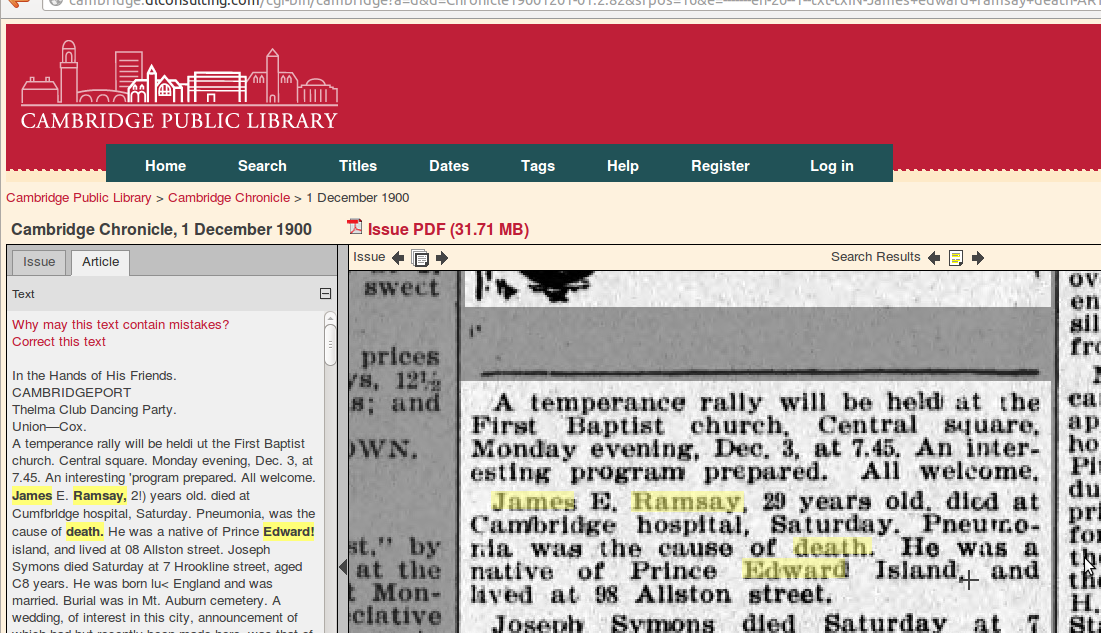Open the Tags navigation item
1101x633 pixels.
click(537, 166)
